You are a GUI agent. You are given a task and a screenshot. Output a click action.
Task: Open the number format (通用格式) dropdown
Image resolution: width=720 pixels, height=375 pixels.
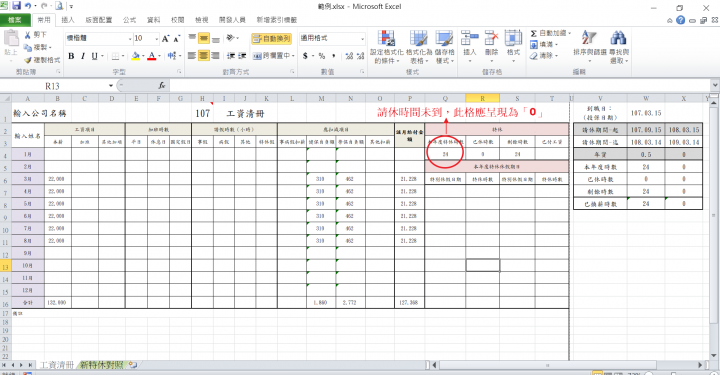tap(362, 39)
